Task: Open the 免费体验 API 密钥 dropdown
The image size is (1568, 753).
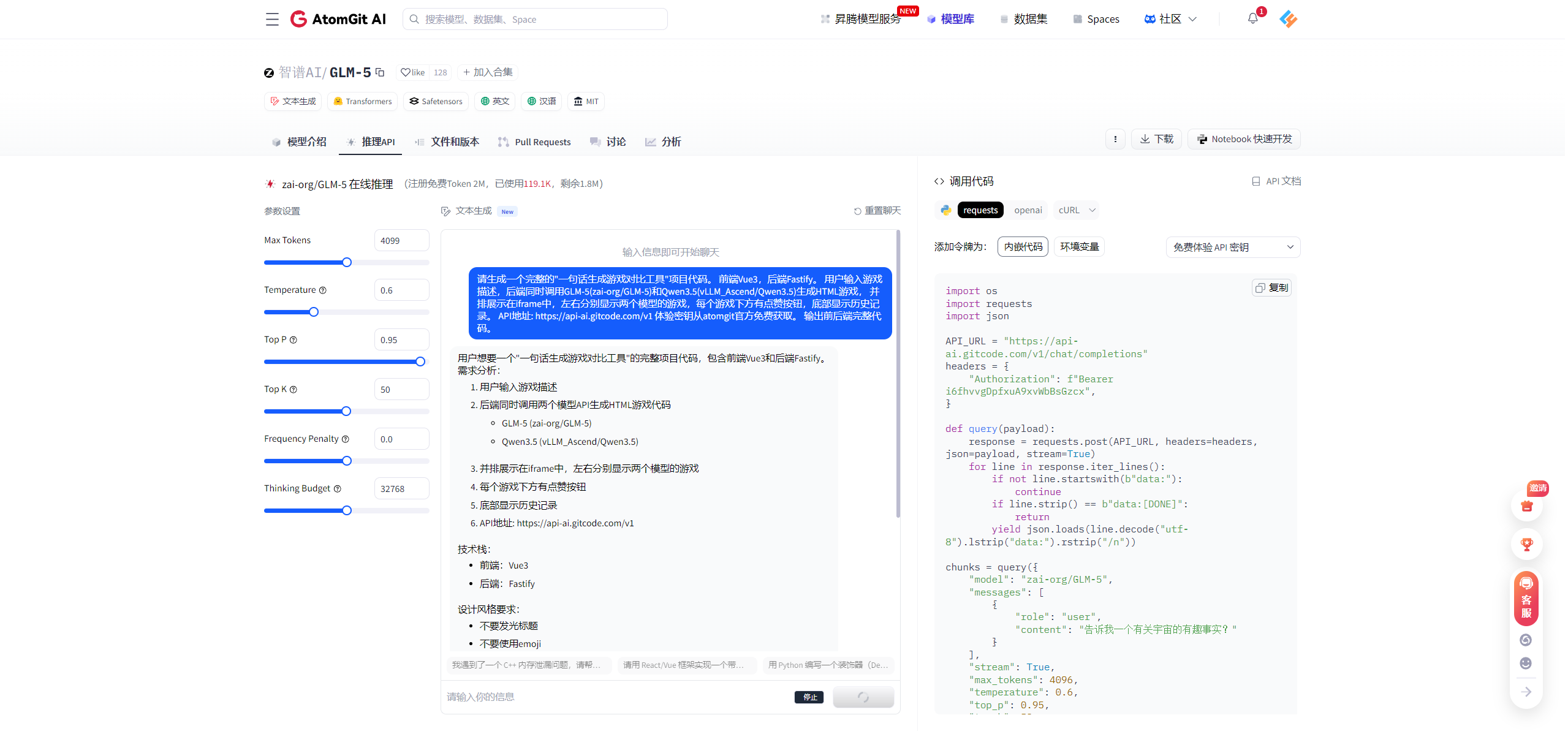Action: 1232,247
